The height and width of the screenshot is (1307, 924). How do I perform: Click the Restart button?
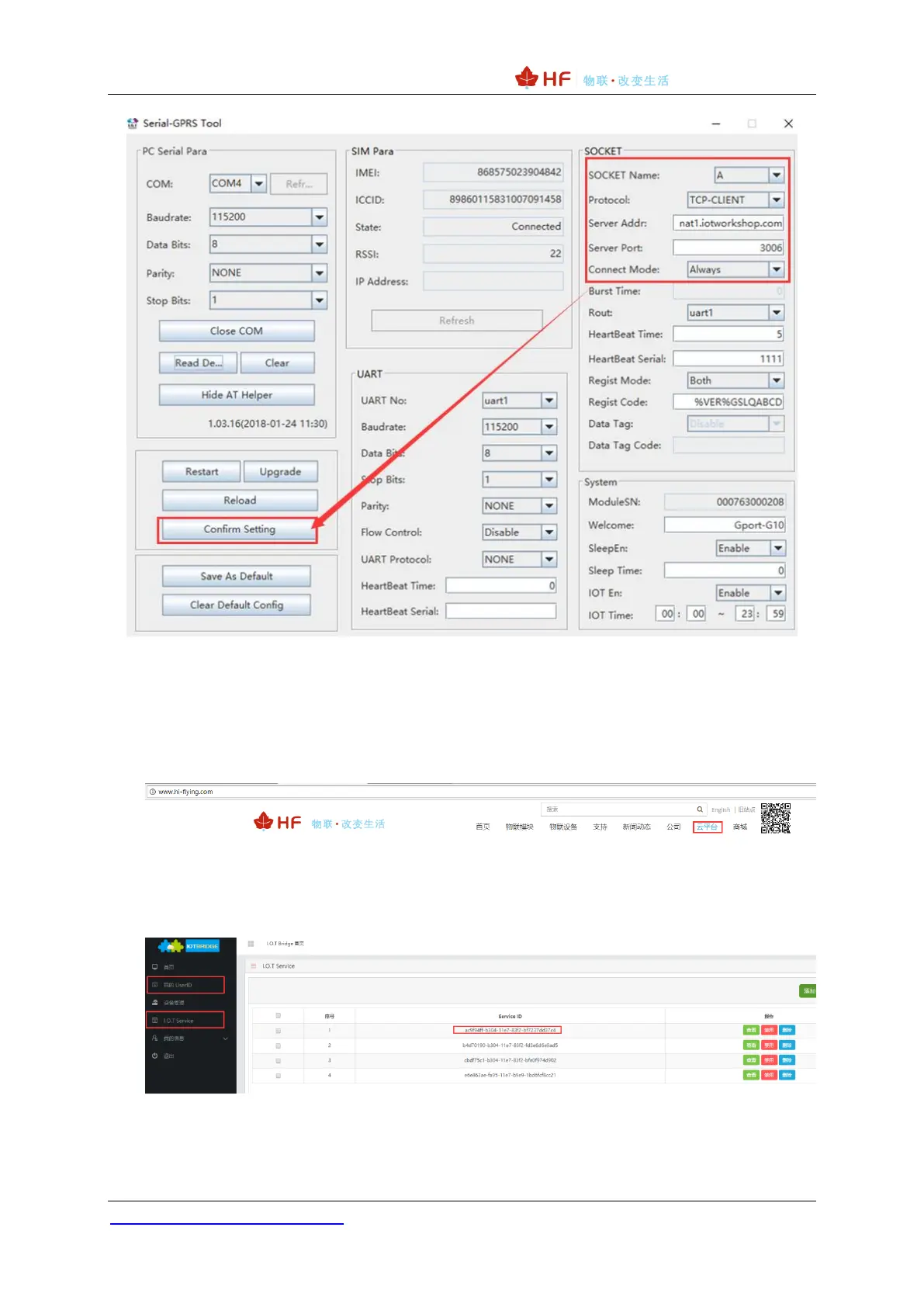(202, 472)
